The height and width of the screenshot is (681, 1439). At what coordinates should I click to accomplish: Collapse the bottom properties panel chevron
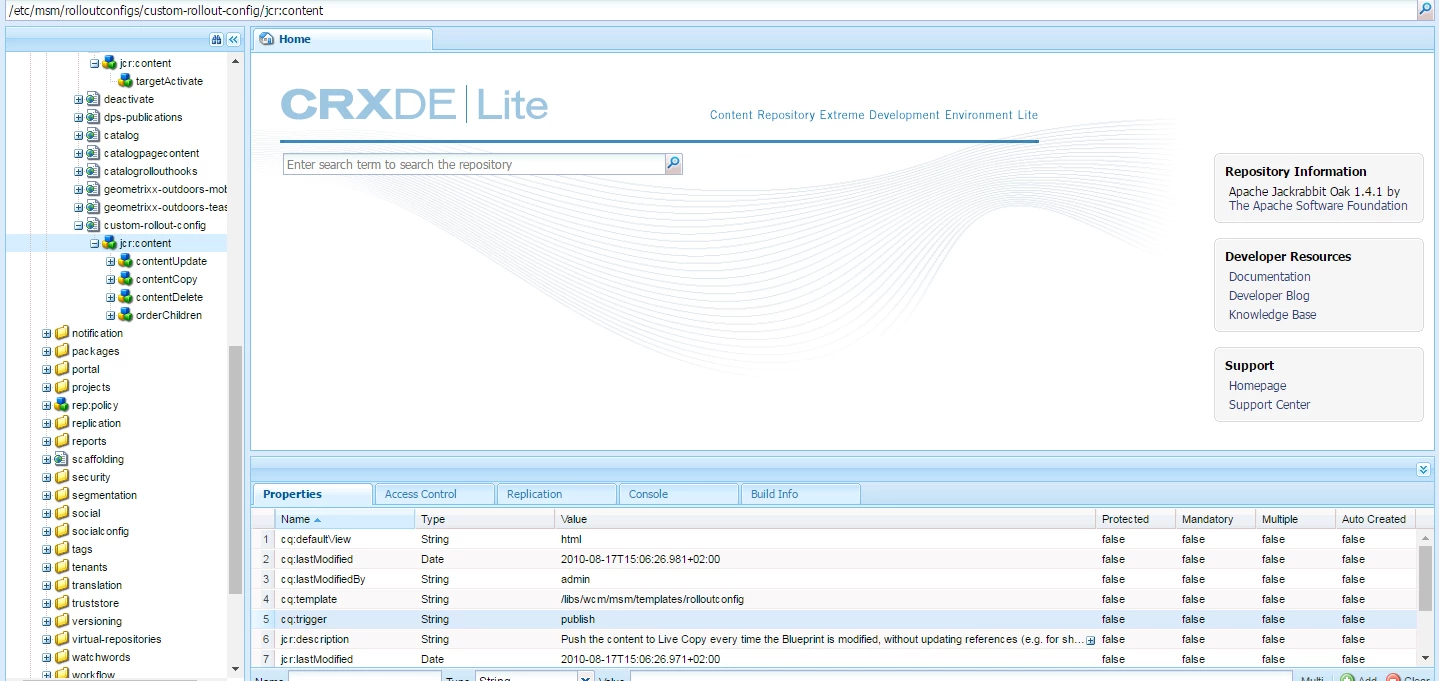click(1424, 469)
